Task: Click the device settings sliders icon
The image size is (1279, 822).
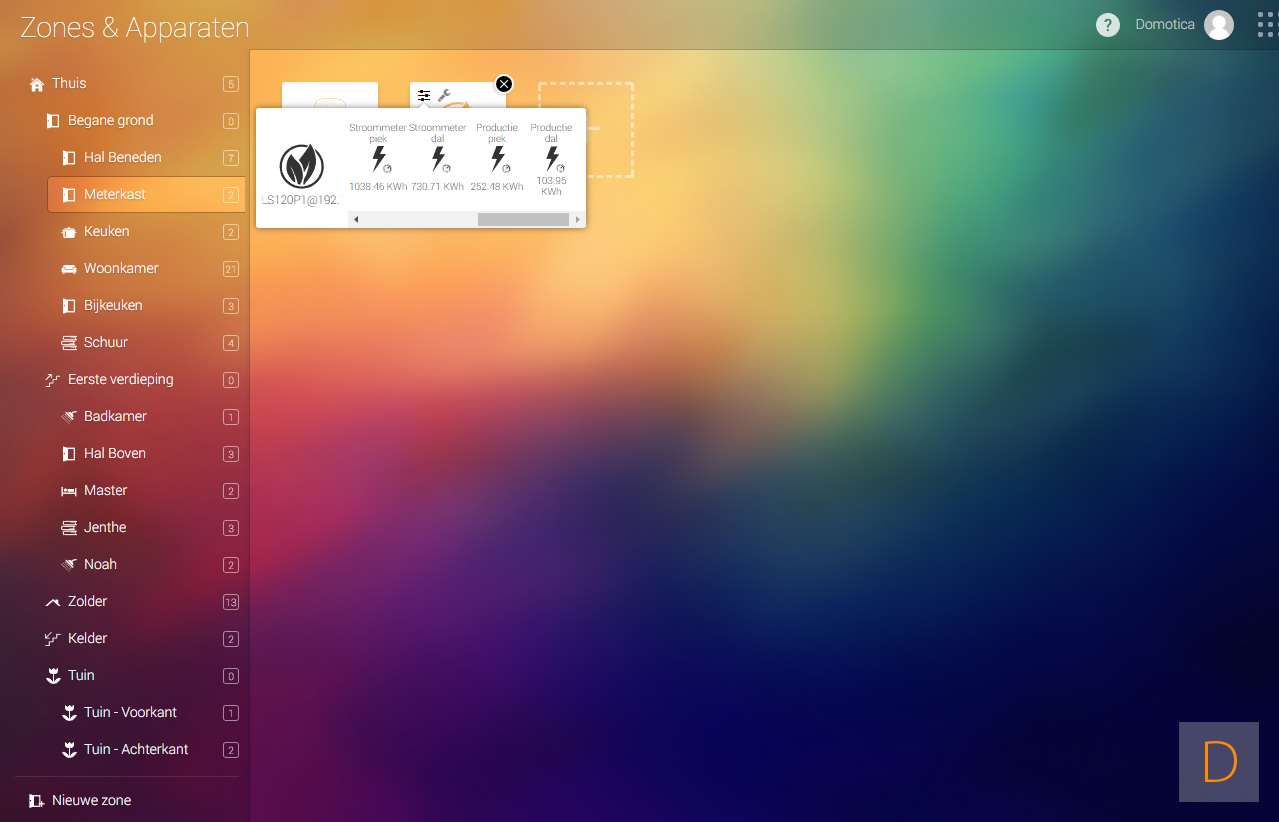Action: pyautogui.click(x=424, y=96)
